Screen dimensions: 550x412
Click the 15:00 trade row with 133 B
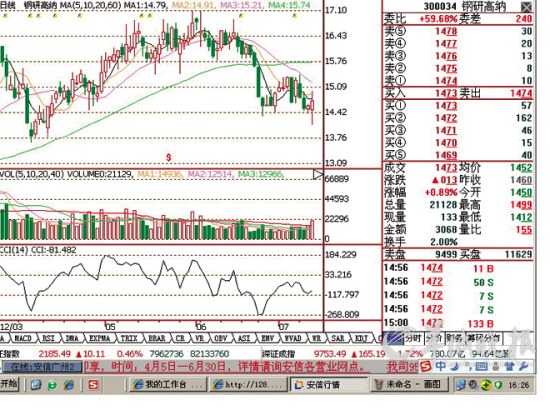point(458,323)
